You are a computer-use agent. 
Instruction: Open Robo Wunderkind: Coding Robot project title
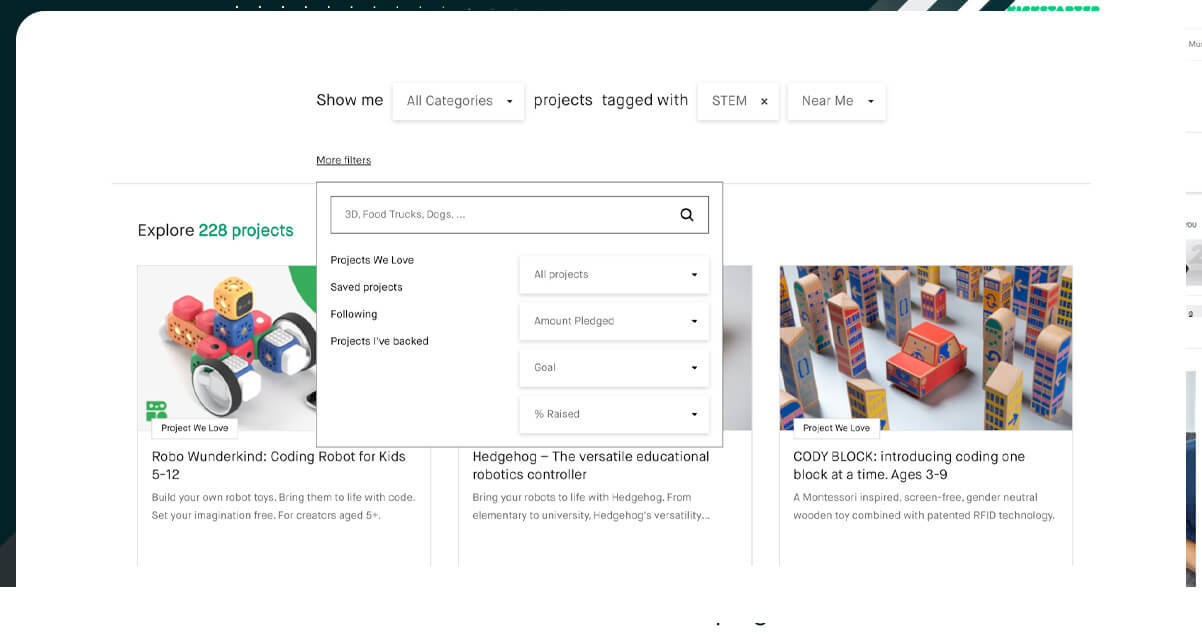click(279, 465)
